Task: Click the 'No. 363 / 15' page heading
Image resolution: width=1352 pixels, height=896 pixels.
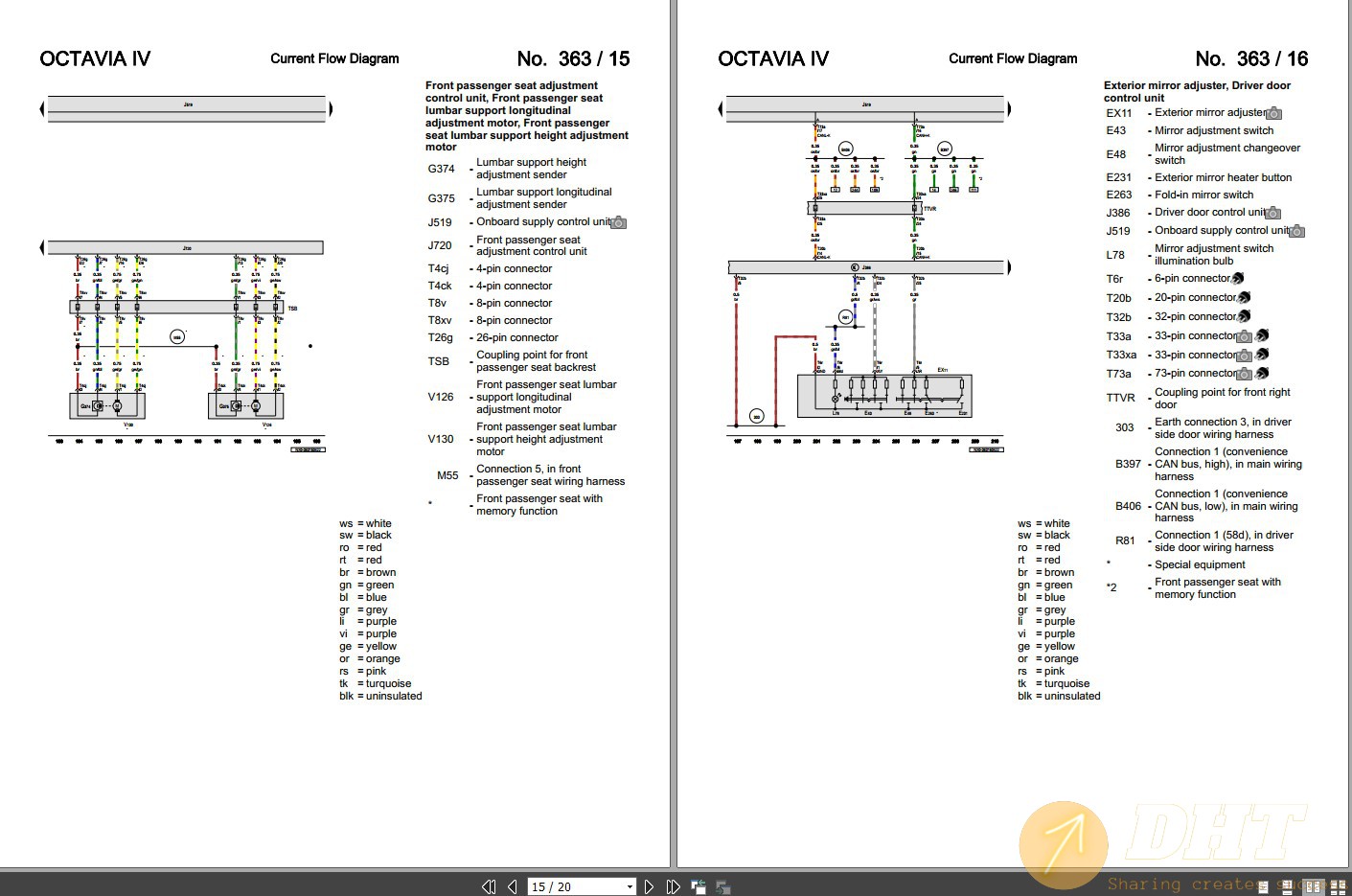Action: (x=573, y=59)
